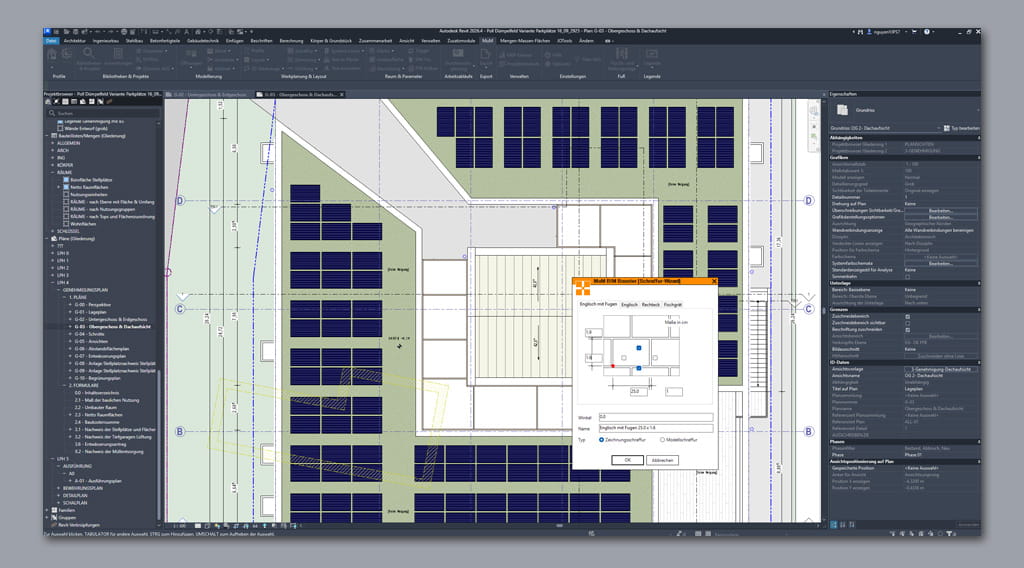This screenshot has height=568, width=1024.
Task: Expand the SCHLÜSSEL tree node
Action: [53, 231]
